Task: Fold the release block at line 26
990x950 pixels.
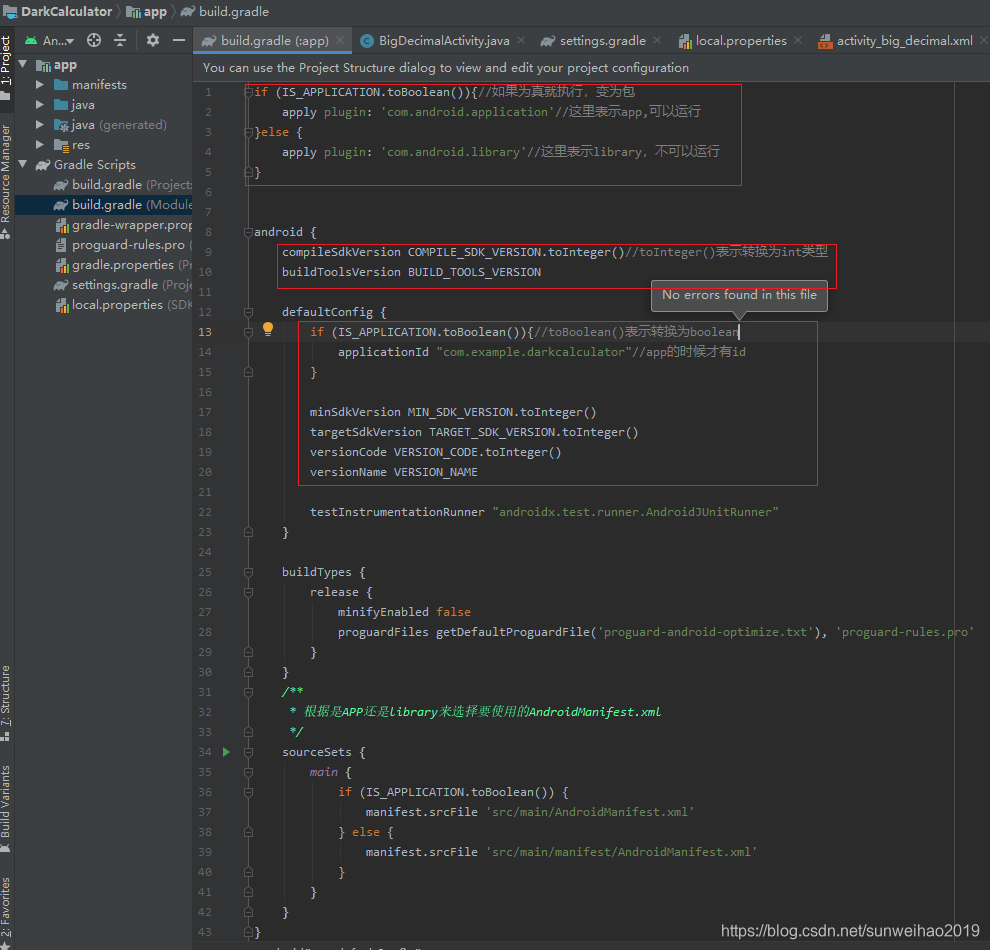Action: pos(248,592)
